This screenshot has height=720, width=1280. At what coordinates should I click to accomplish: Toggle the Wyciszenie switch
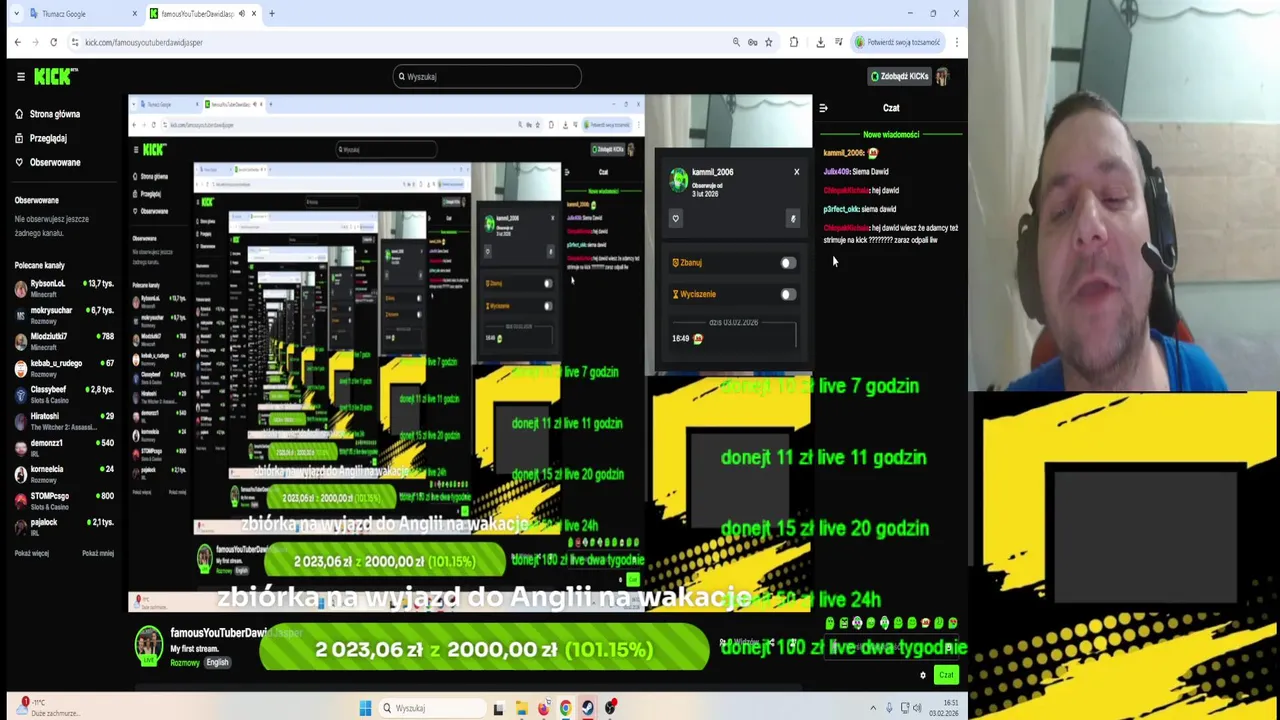pyautogui.click(x=788, y=294)
